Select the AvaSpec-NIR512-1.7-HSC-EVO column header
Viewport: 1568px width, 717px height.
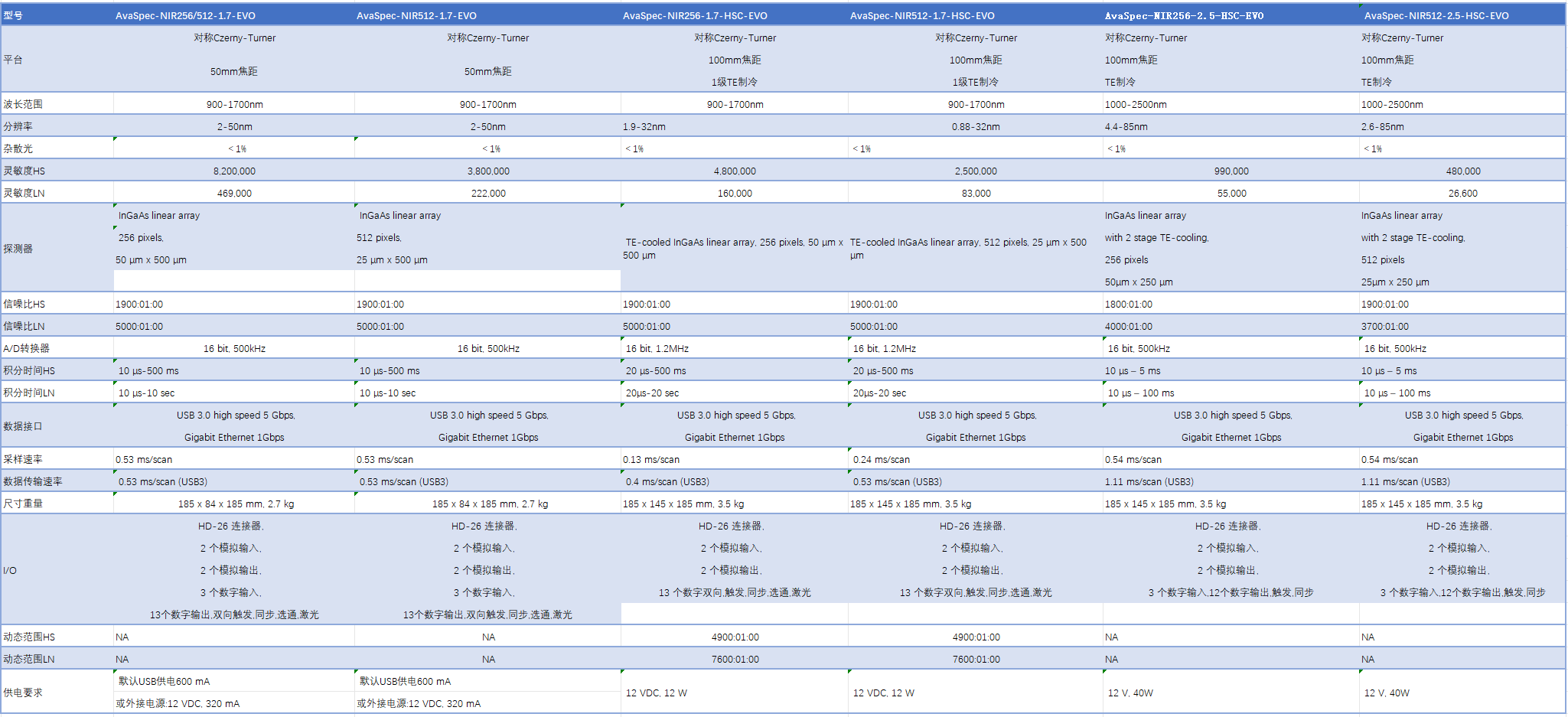point(976,15)
